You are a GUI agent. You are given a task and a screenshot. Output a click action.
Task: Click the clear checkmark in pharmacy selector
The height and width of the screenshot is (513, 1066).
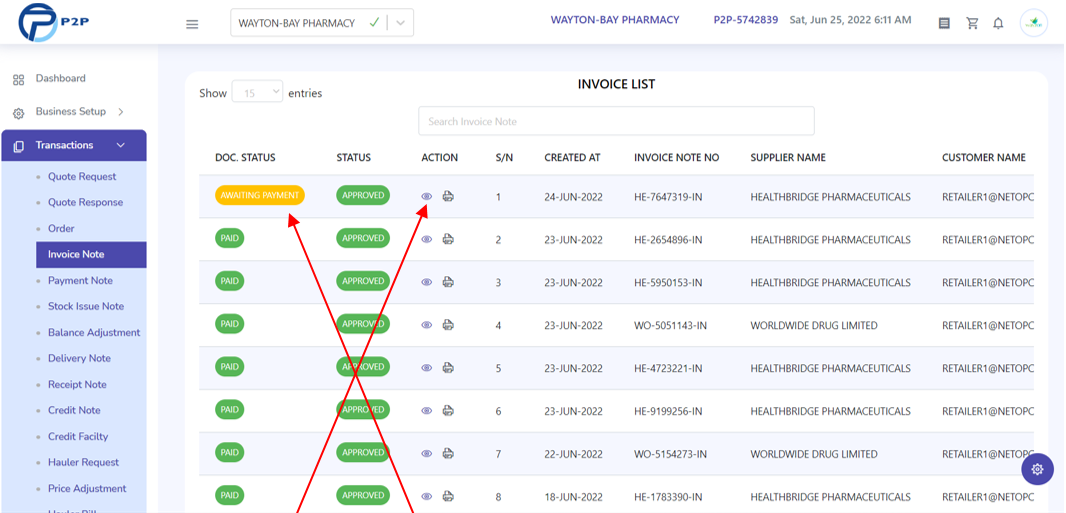pyautogui.click(x=374, y=22)
